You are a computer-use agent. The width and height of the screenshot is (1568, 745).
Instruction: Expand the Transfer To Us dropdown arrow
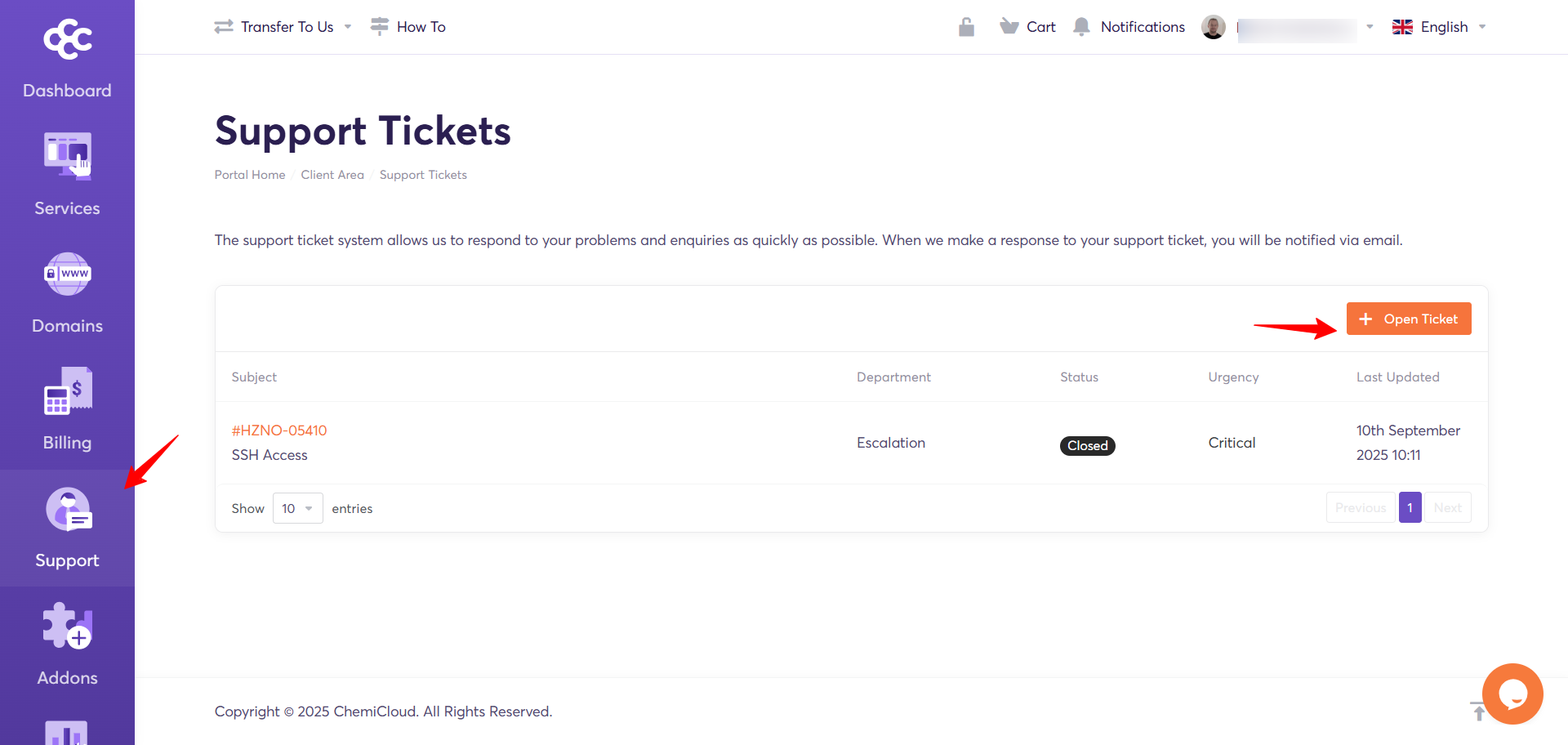[348, 27]
